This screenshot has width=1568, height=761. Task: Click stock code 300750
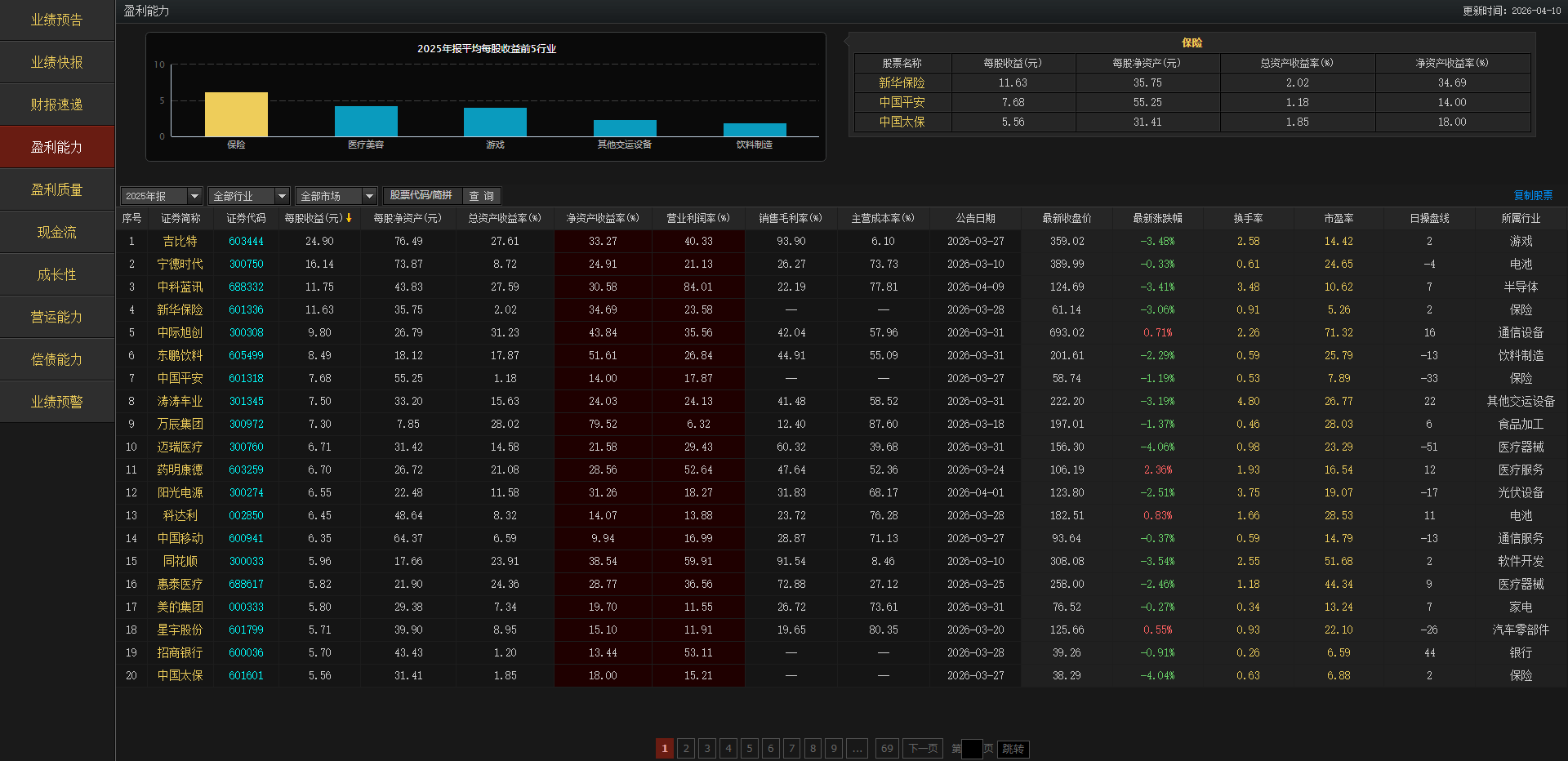click(246, 265)
